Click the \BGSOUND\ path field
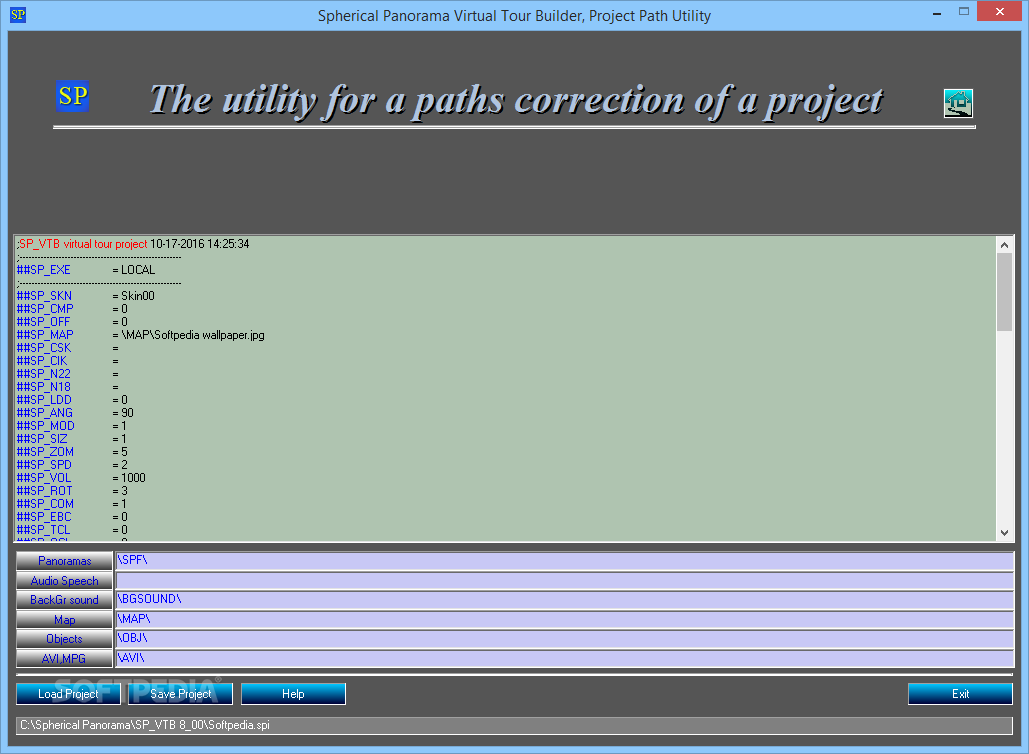 pos(564,600)
